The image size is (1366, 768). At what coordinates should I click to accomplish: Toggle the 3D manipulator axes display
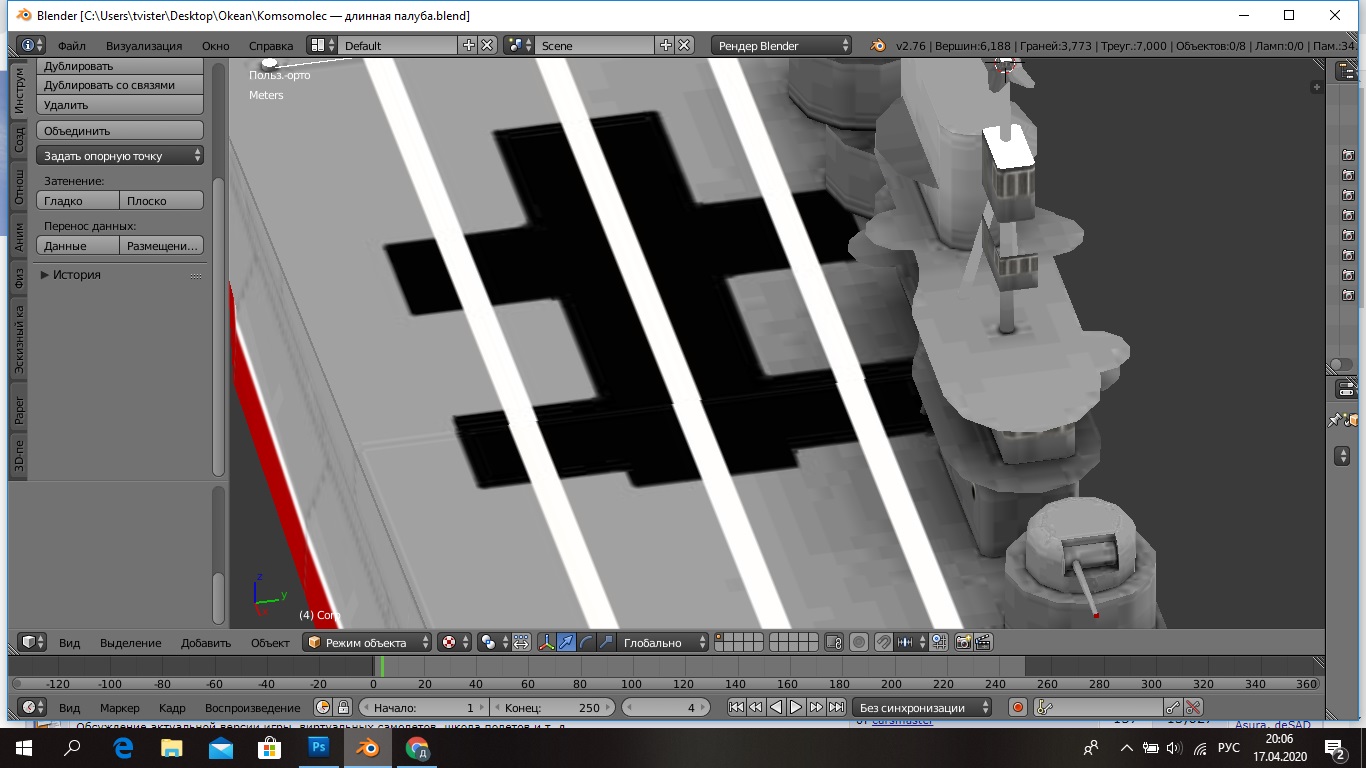547,642
